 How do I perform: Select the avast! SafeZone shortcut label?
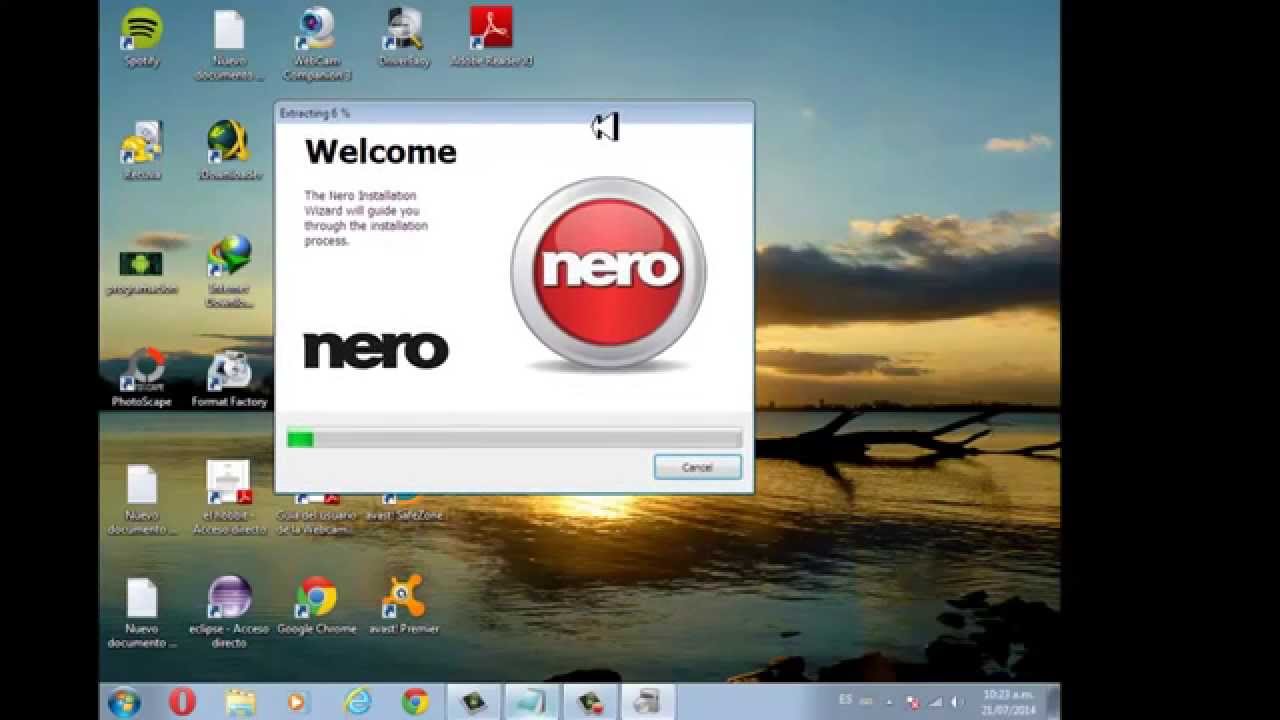click(x=404, y=515)
